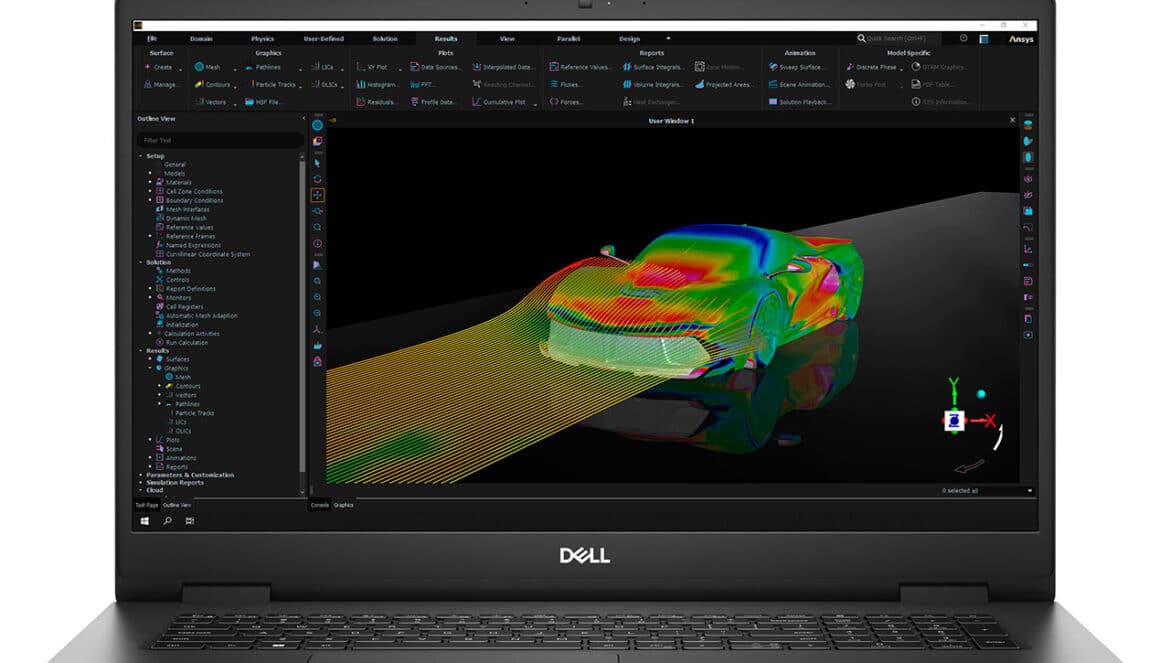Switch to the Parallel ribbon tab
The width and height of the screenshot is (1170, 663).
[569, 39]
